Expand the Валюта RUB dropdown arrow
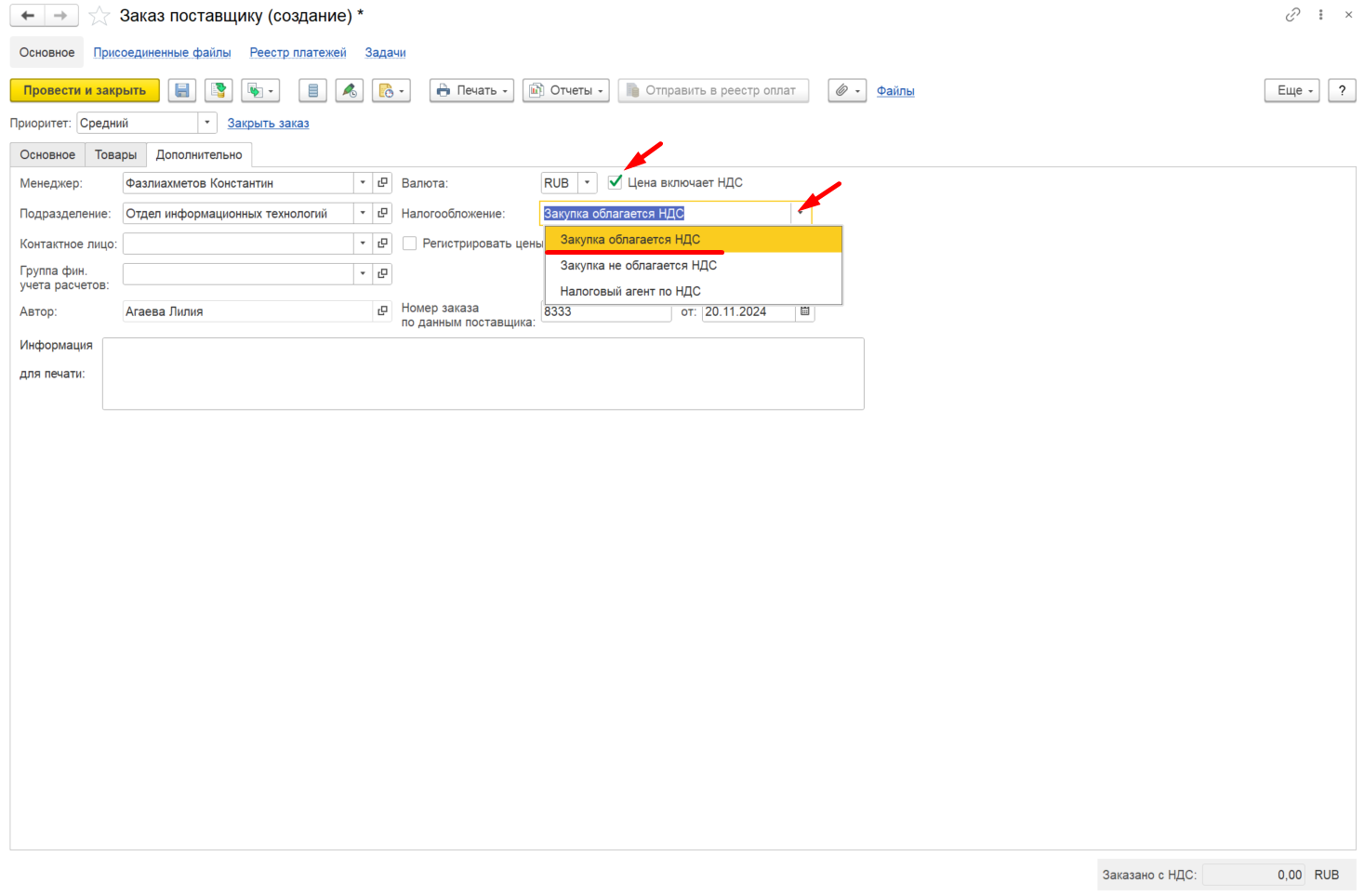 [x=587, y=183]
